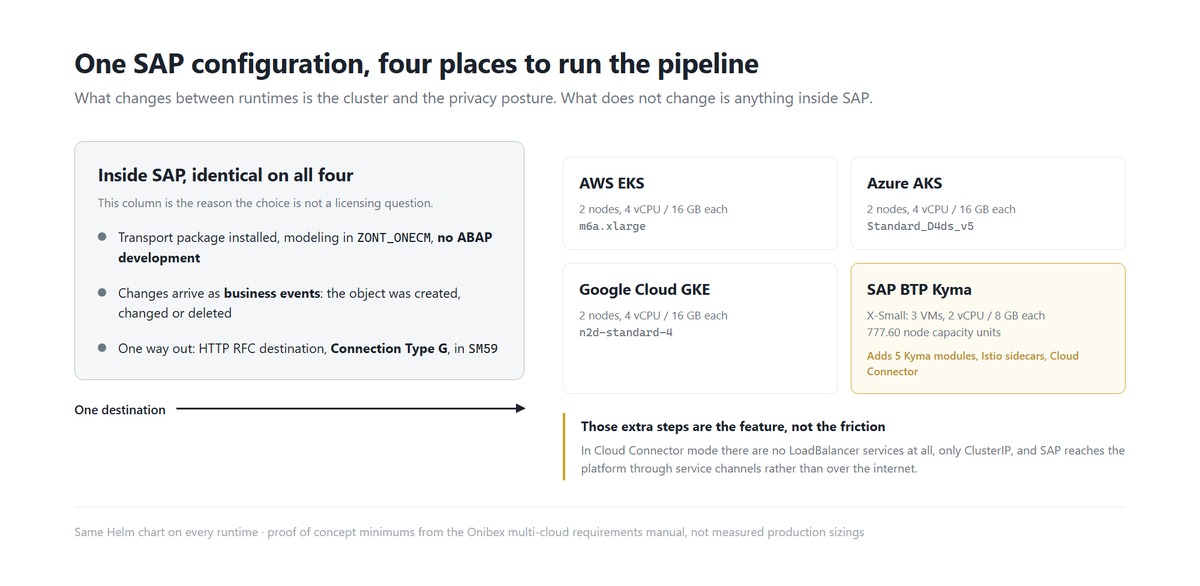Click 'Standard_D4ds_v5' instance type text
This screenshot has width=1200, height=586.
coord(920,226)
